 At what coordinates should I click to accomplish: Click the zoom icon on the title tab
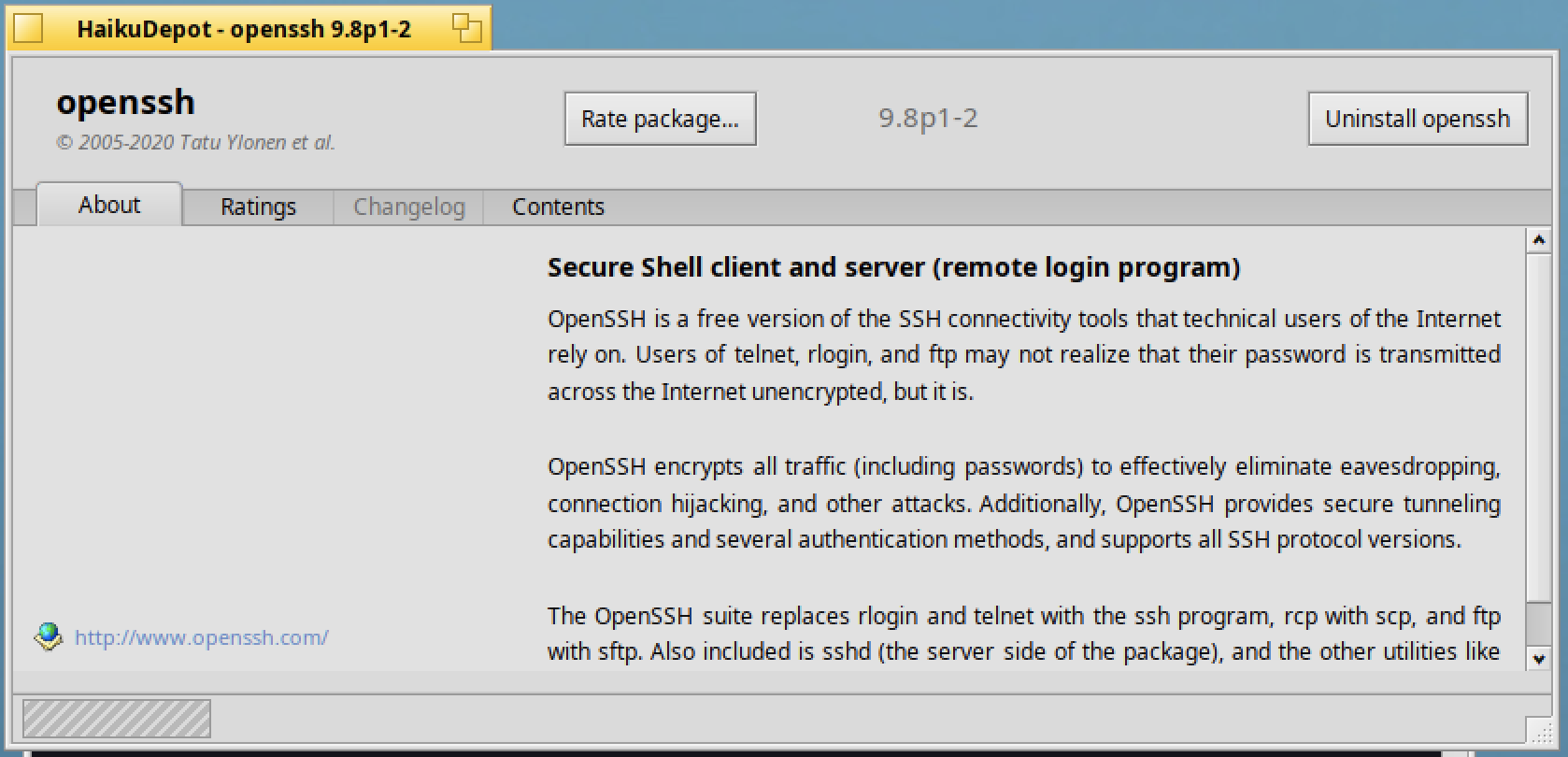tap(467, 29)
